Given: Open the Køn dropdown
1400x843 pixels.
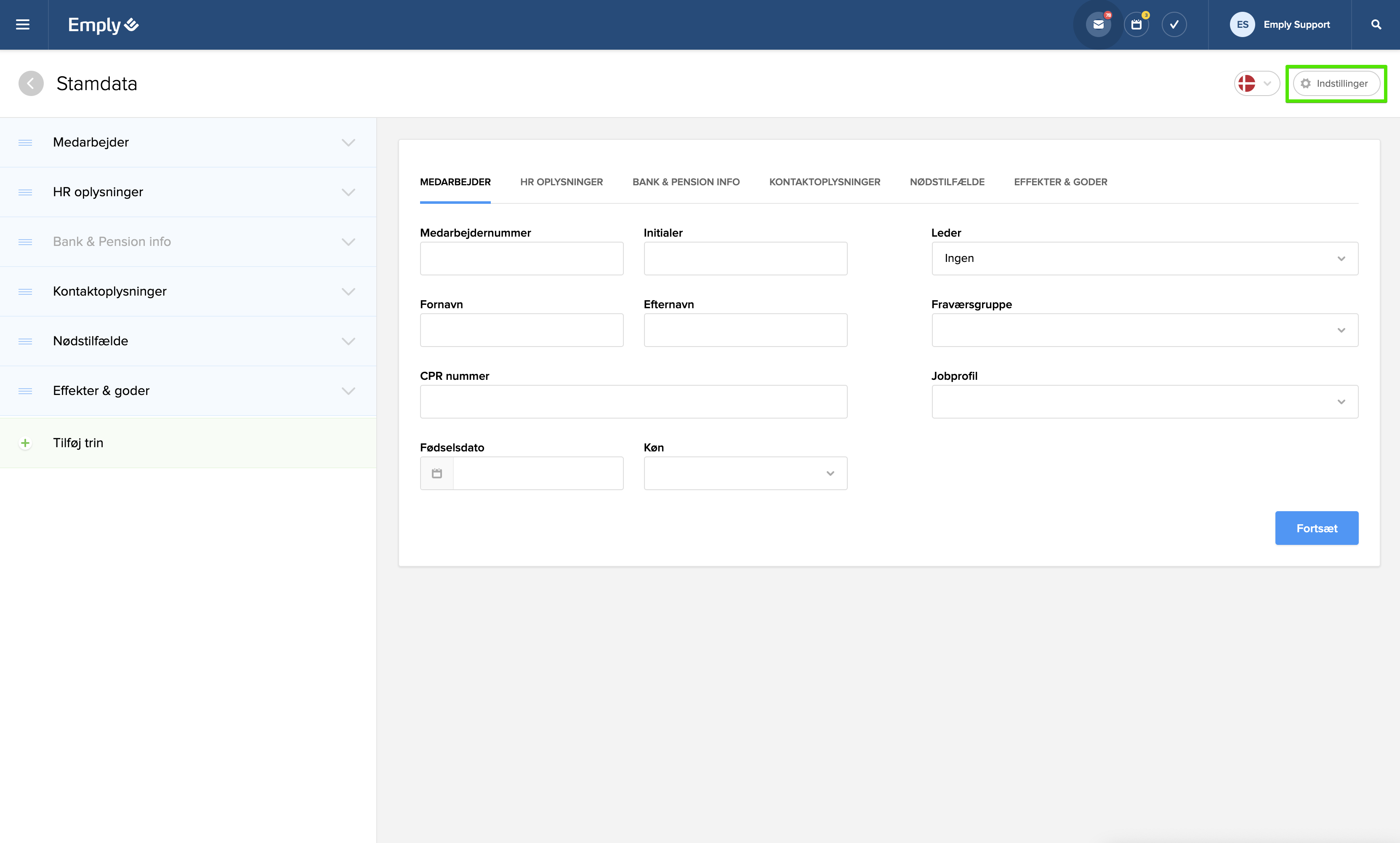Looking at the screenshot, I should click(745, 473).
